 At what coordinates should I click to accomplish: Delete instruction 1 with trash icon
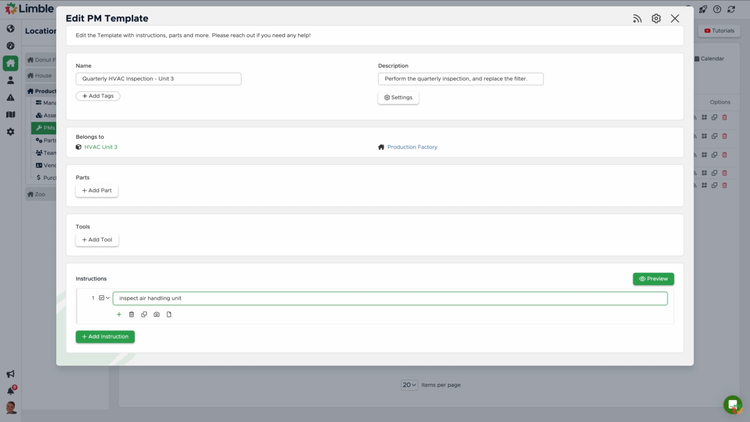point(132,314)
